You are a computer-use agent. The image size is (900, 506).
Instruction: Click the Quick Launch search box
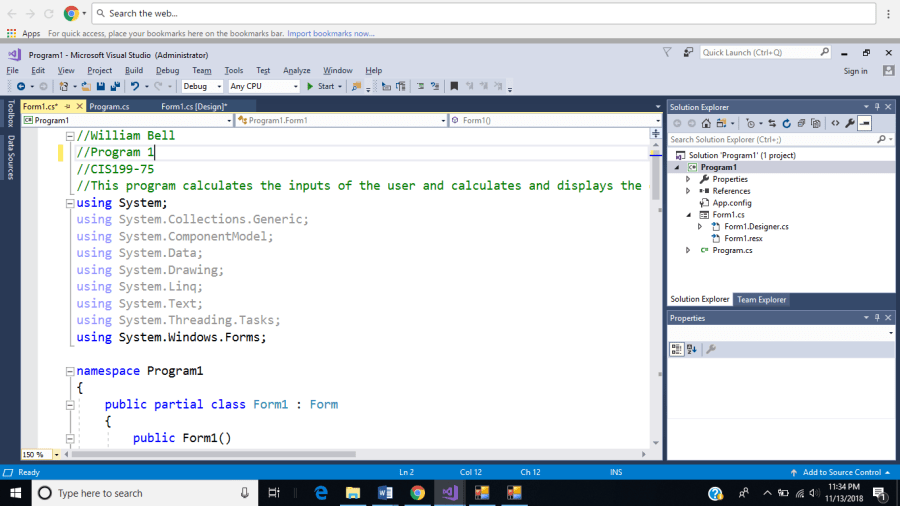pos(765,52)
